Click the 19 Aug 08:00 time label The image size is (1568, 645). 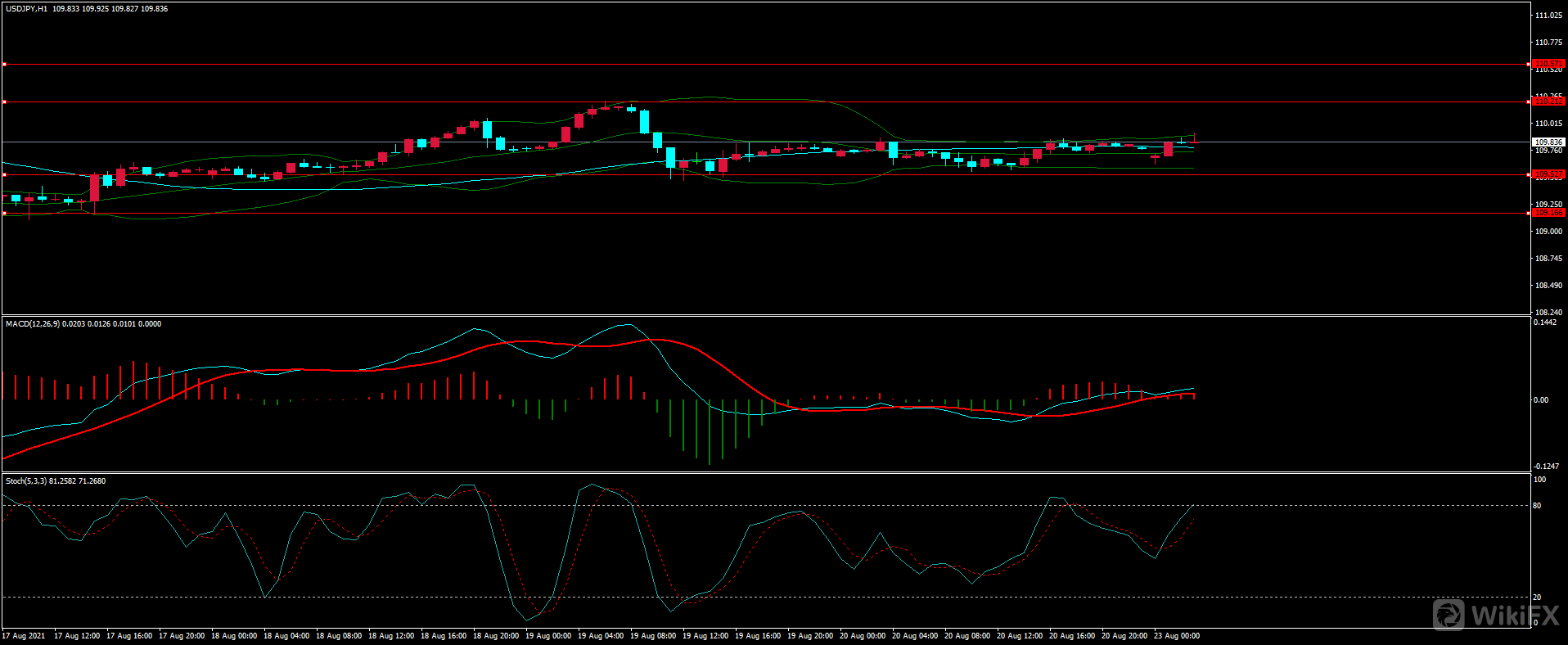coord(653,636)
